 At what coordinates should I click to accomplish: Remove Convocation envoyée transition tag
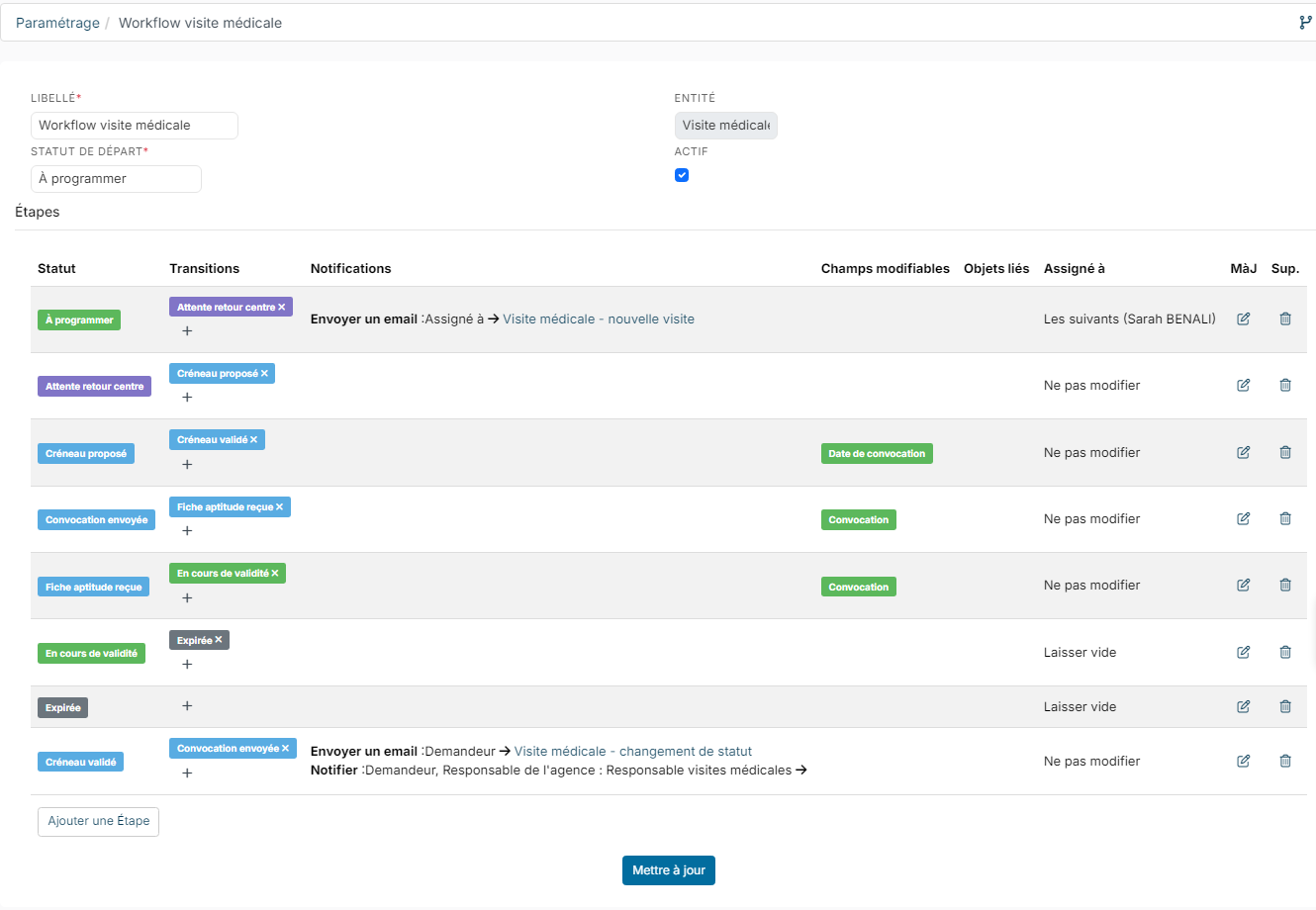[x=286, y=749]
